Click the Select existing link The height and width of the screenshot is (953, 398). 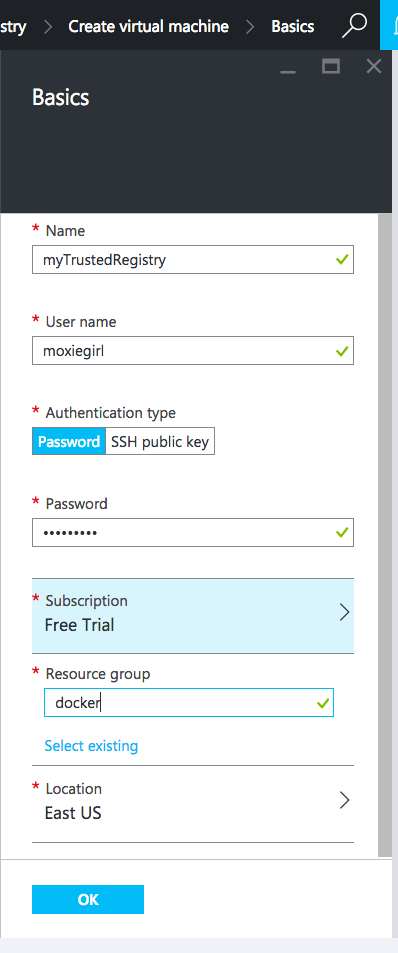(x=91, y=746)
